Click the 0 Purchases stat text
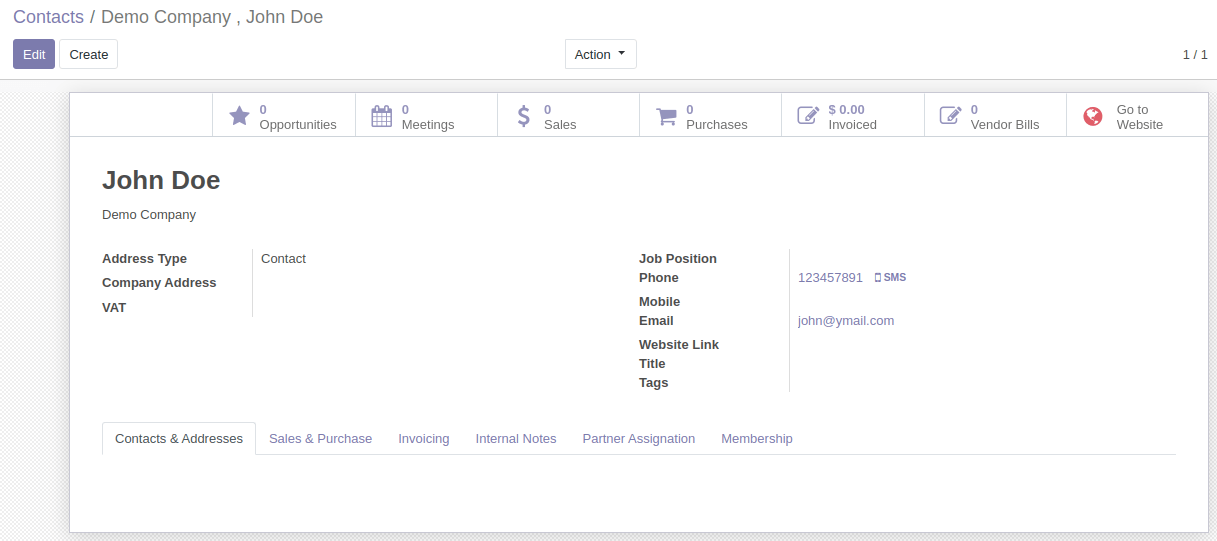The width and height of the screenshot is (1217, 541). (717, 117)
